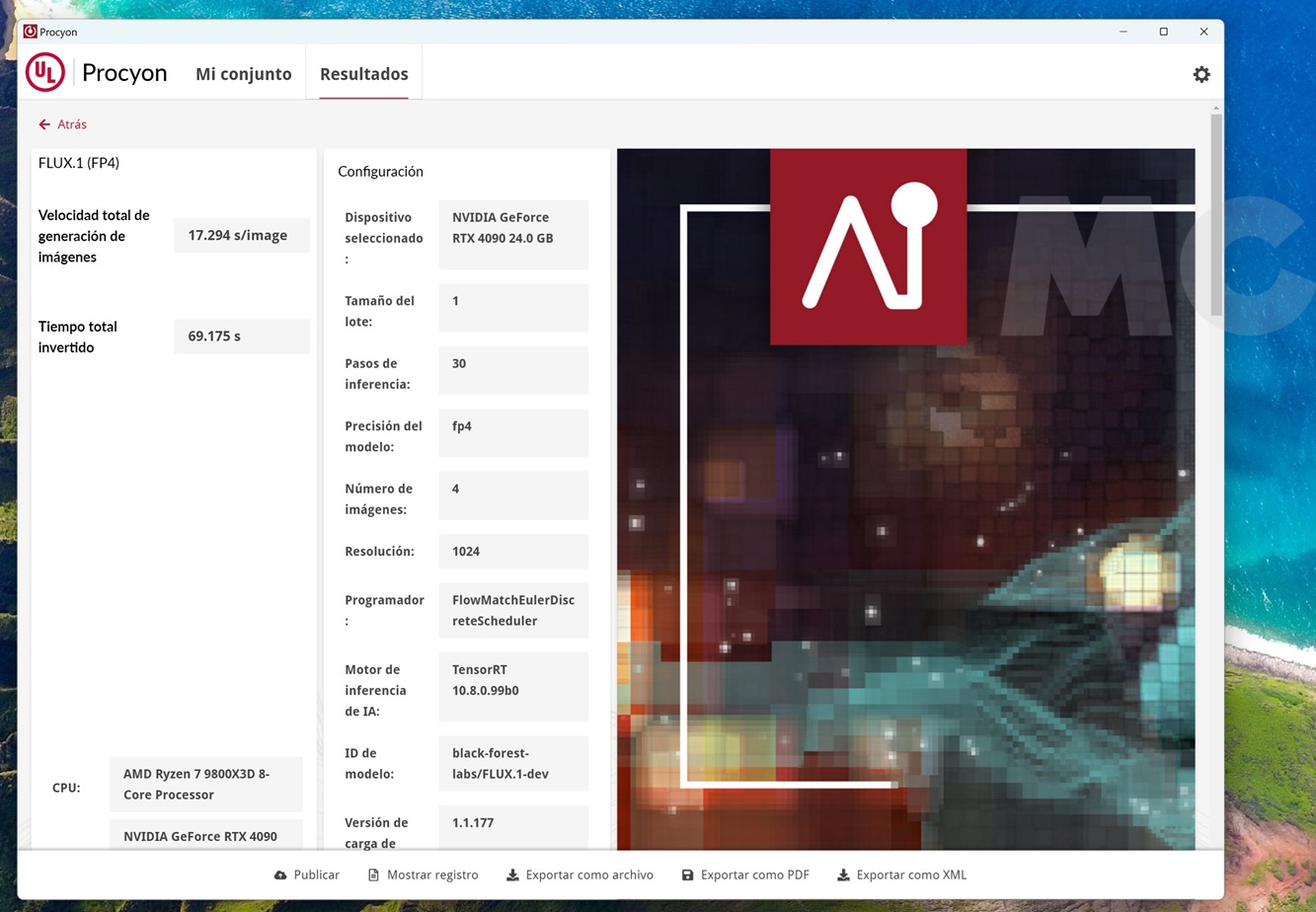This screenshot has height=912, width=1316.
Task: Click the red back arrow icon
Action: (44, 124)
